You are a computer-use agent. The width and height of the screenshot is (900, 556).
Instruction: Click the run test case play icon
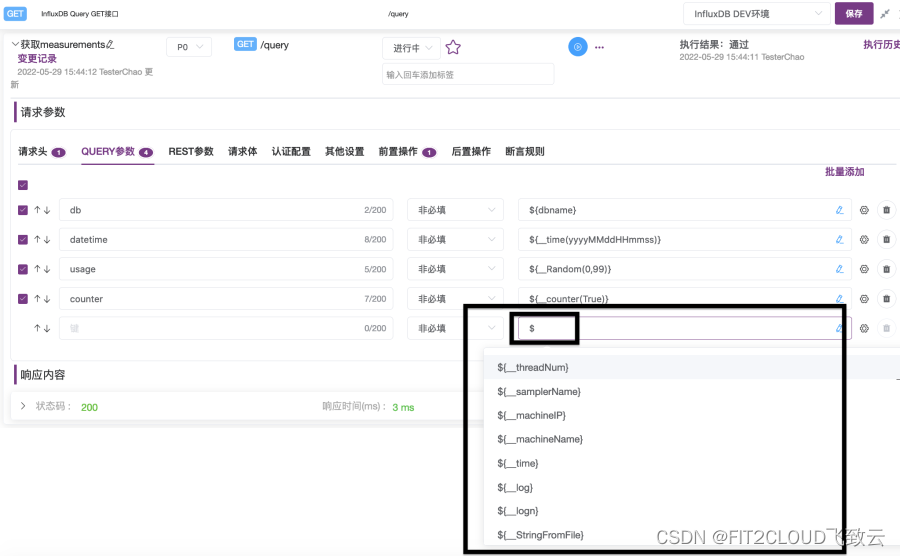coord(577,46)
